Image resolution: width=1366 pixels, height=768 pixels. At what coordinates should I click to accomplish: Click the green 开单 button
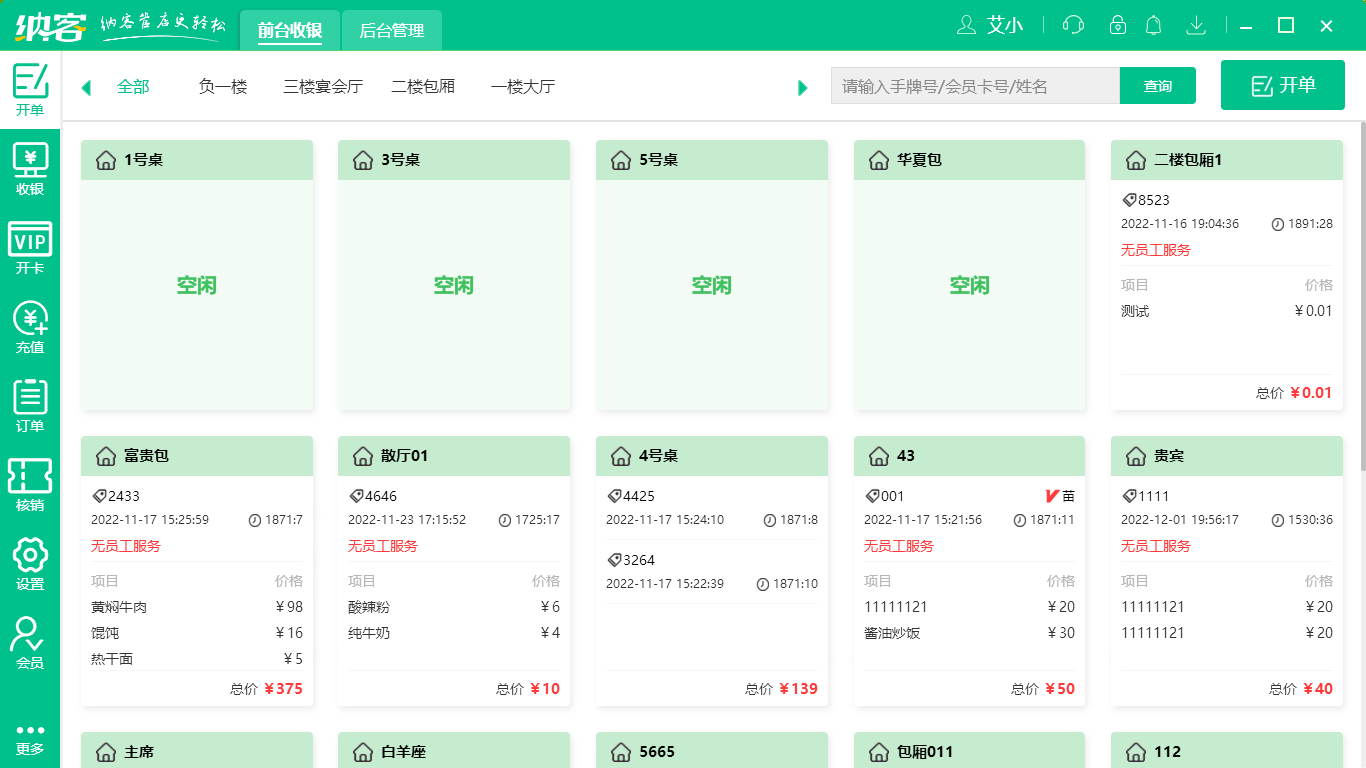click(x=1282, y=85)
